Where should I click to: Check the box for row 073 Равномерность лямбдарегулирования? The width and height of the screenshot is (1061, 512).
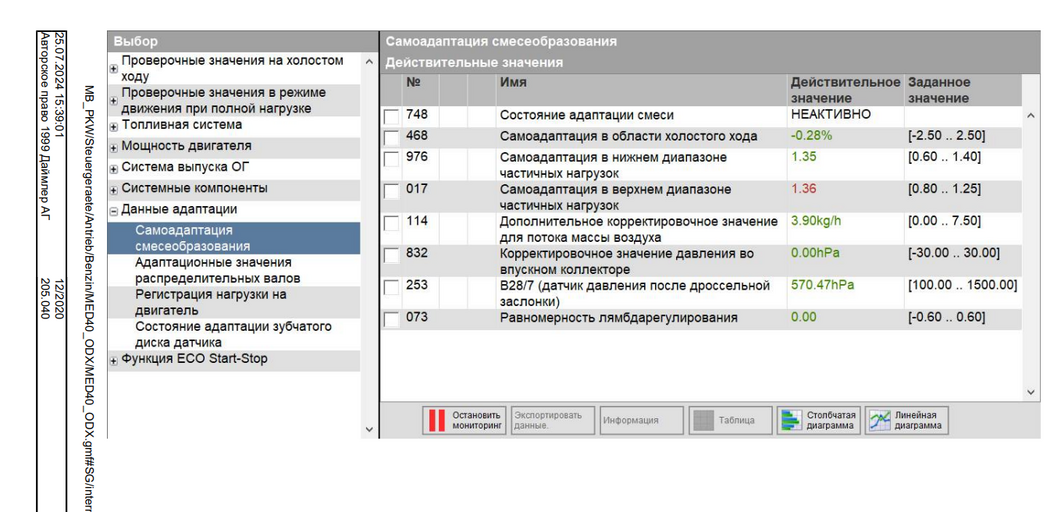[x=391, y=319]
